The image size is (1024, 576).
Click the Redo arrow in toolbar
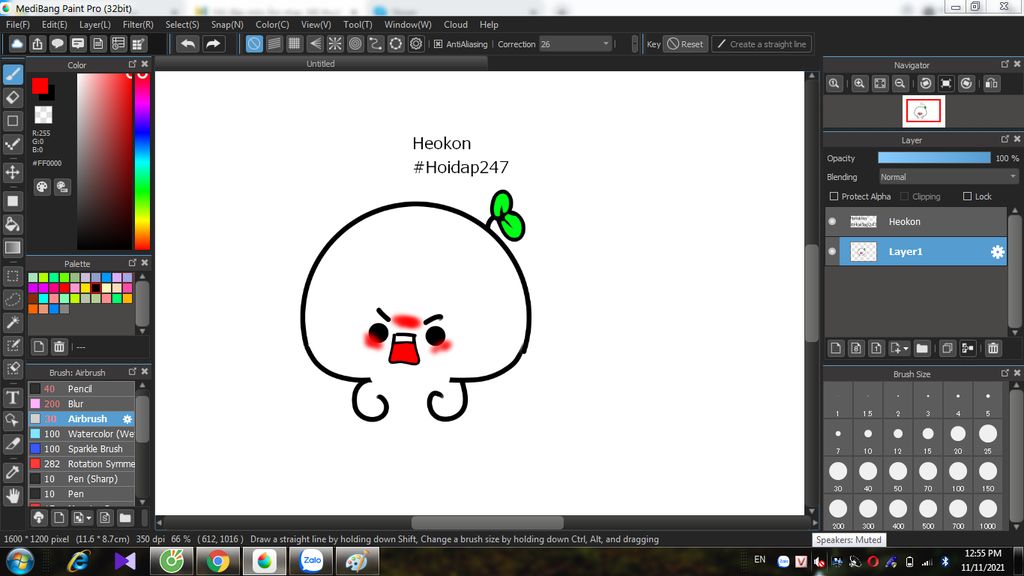tap(213, 44)
